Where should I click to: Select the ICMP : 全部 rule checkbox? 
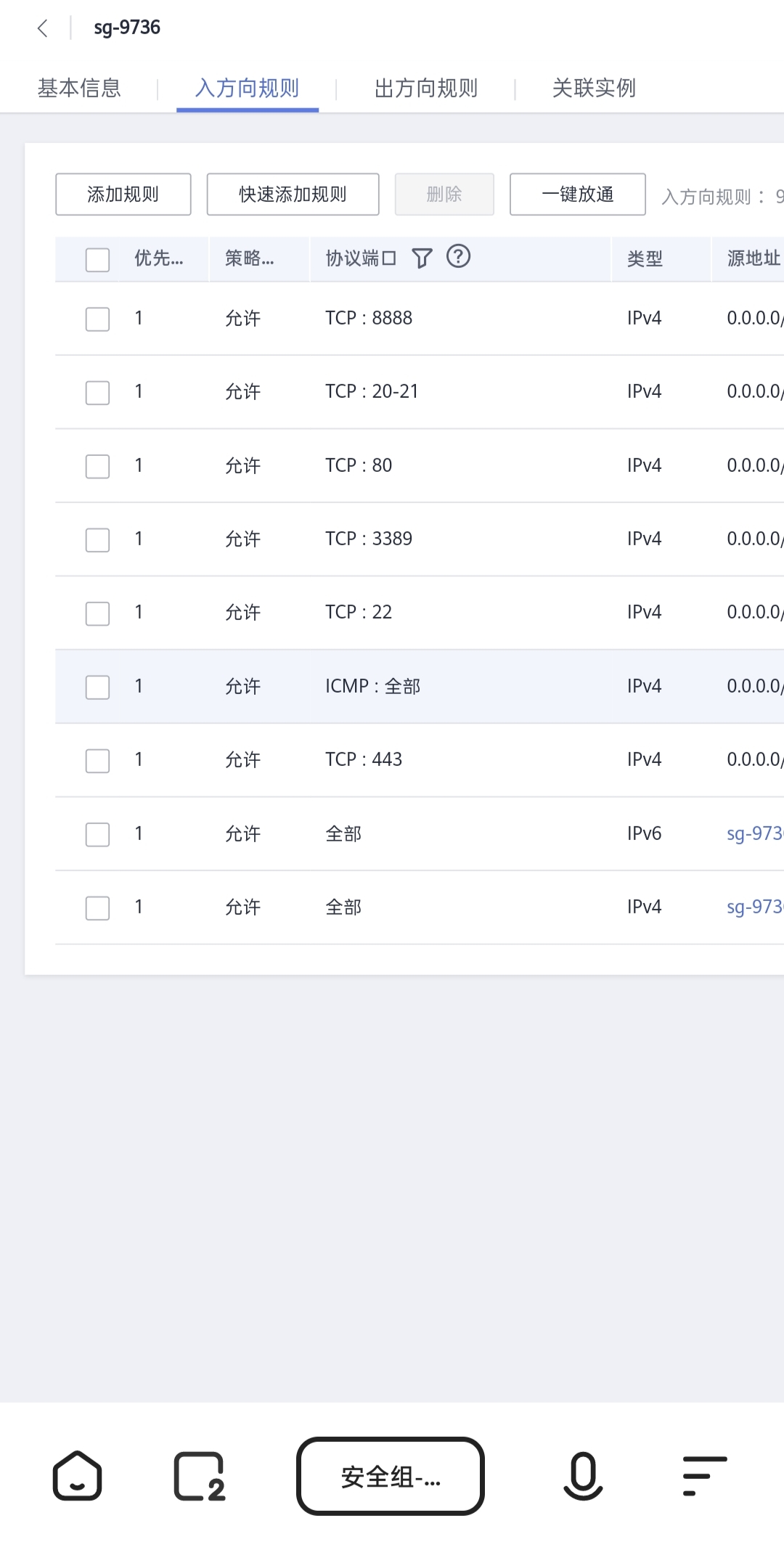coord(97,687)
